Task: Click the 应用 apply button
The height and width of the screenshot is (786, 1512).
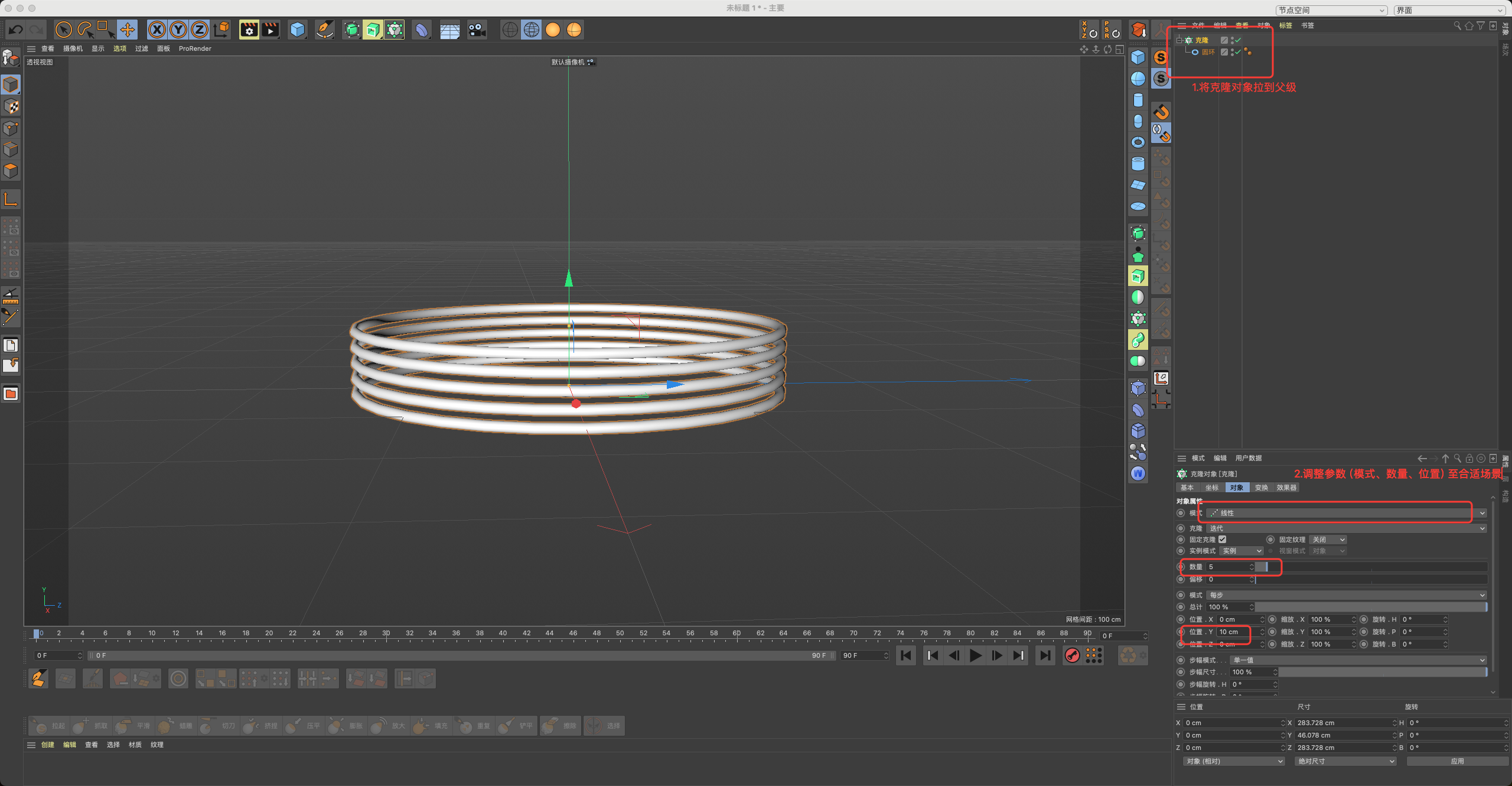Action: [x=1457, y=761]
